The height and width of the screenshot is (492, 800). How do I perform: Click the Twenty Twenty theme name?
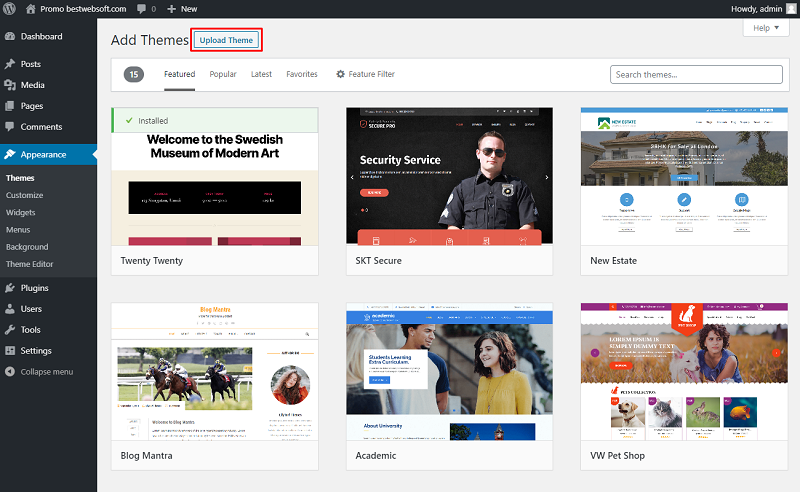coord(152,261)
